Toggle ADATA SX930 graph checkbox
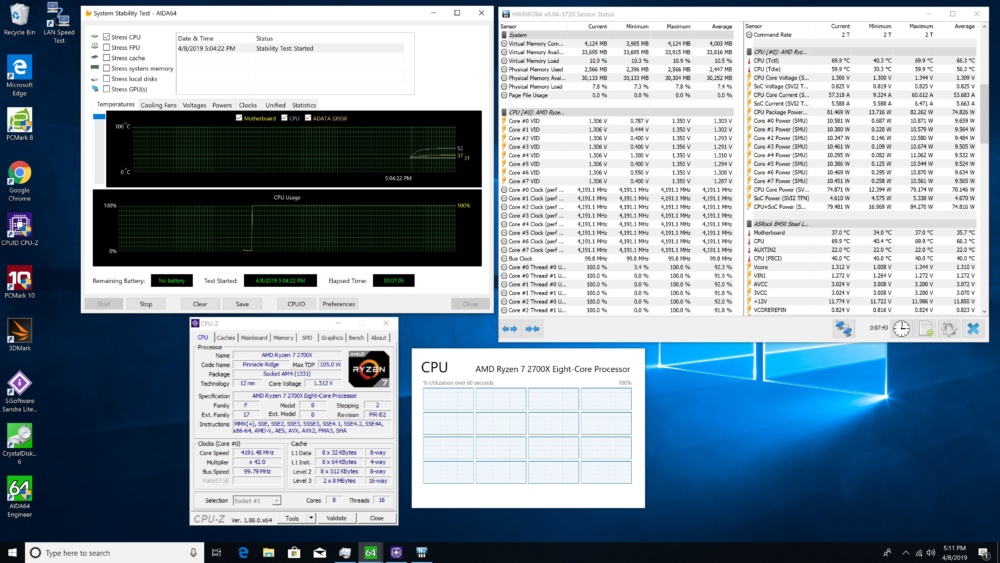The image size is (1000, 563). pyautogui.click(x=308, y=118)
